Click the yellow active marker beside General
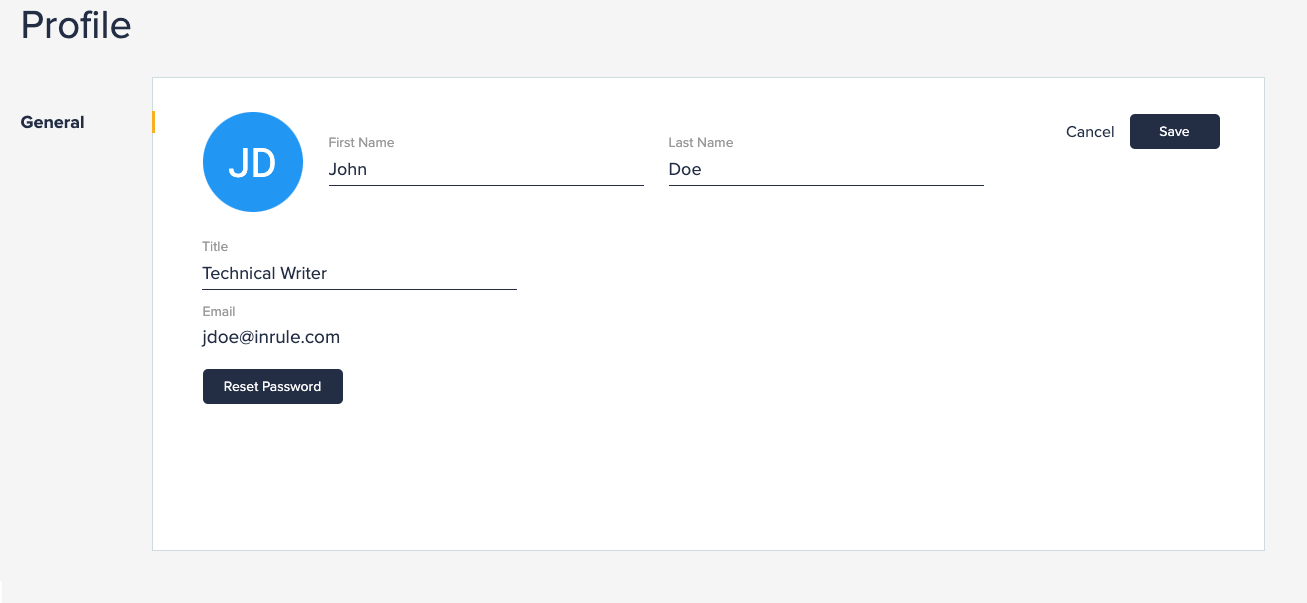1307x603 pixels. coord(153,122)
